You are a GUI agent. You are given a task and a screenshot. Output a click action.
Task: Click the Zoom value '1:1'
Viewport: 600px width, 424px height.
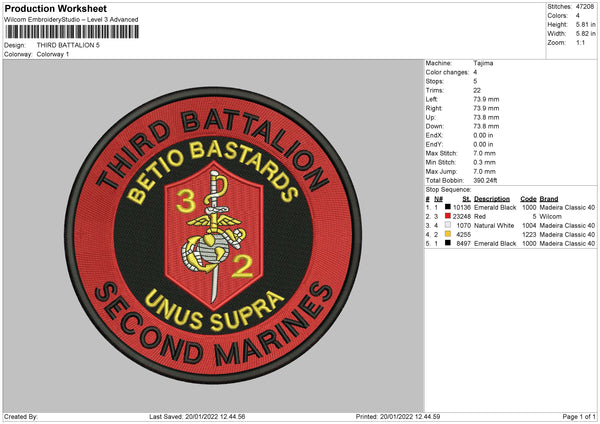click(x=580, y=42)
